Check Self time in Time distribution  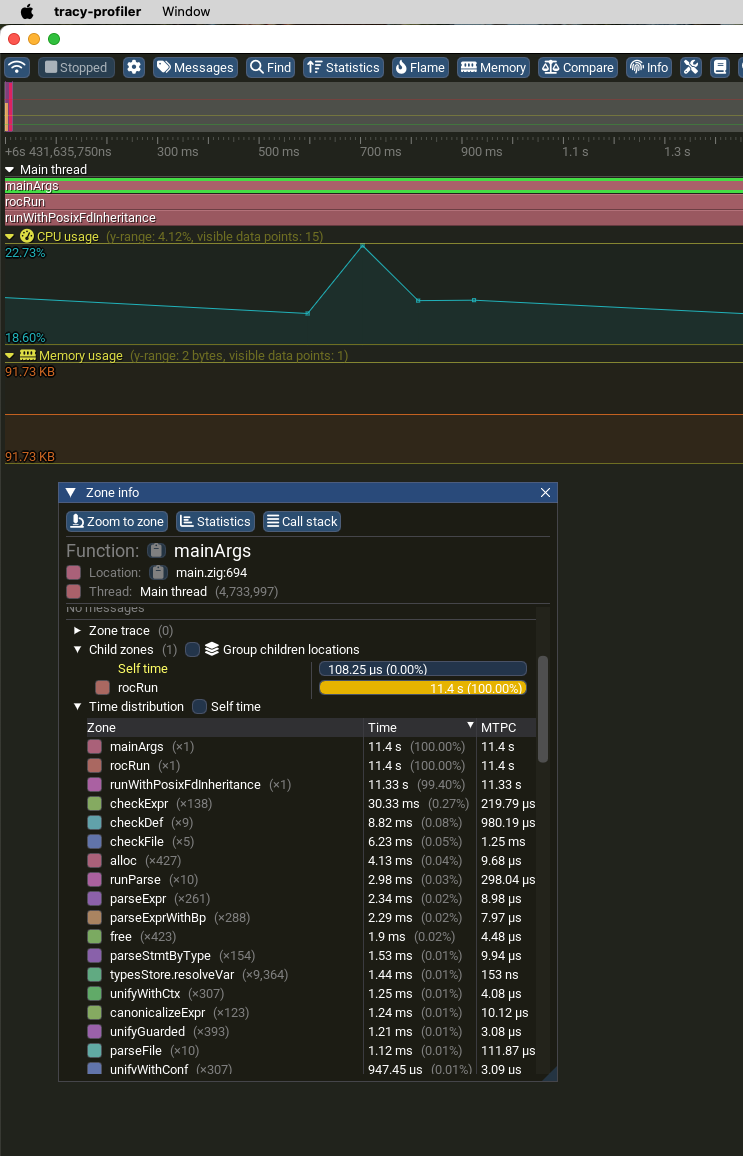click(x=200, y=707)
